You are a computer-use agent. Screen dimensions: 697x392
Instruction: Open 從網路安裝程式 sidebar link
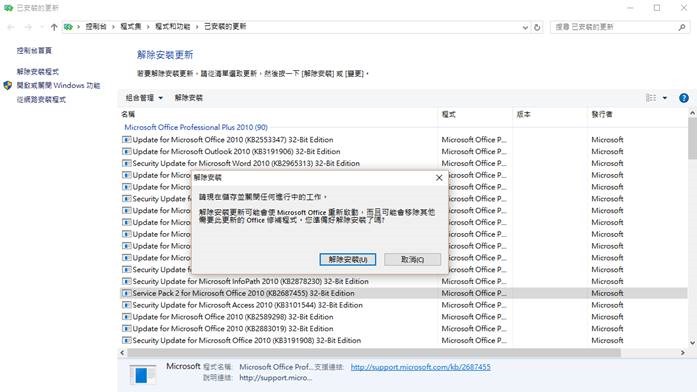[x=41, y=100]
